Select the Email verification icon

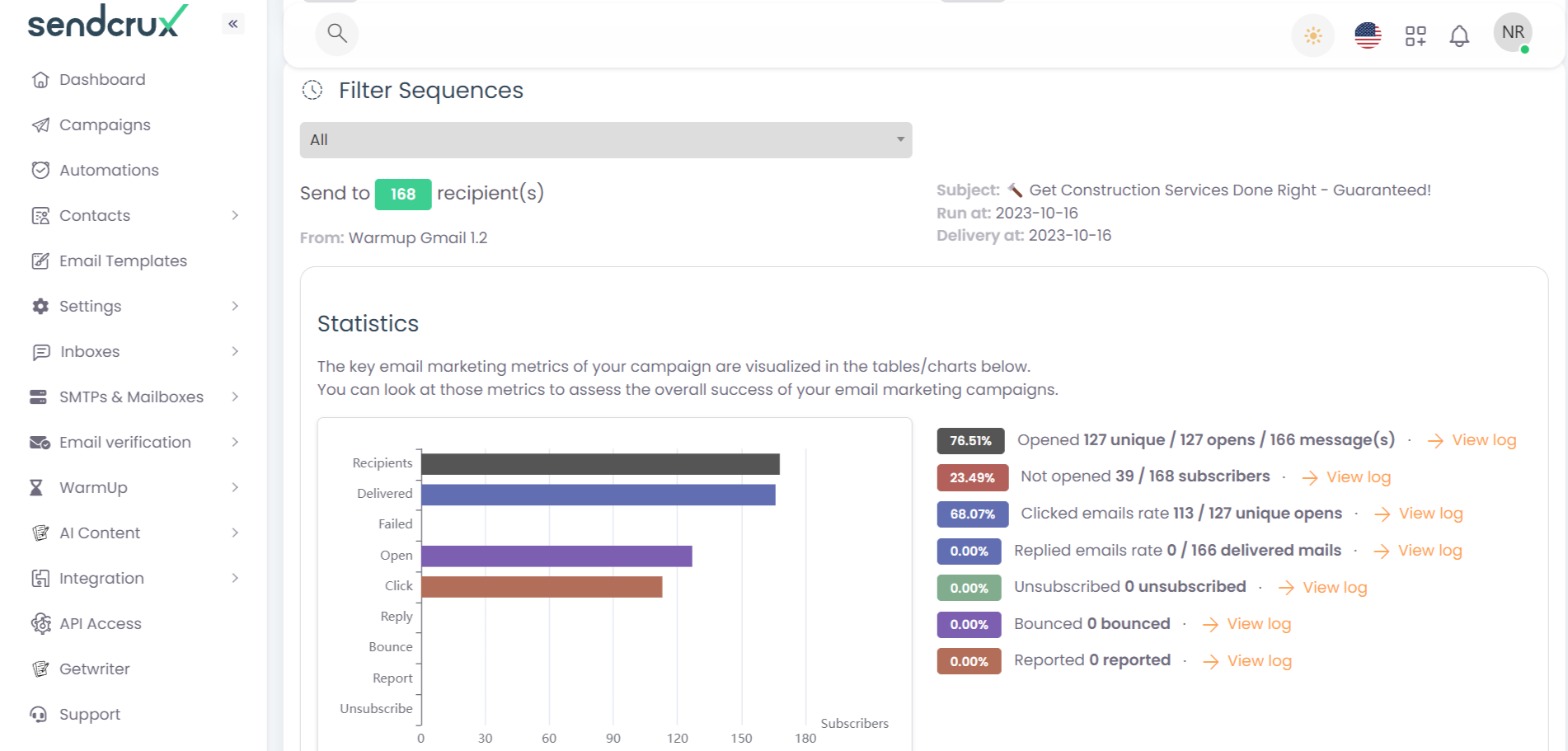[x=39, y=442]
